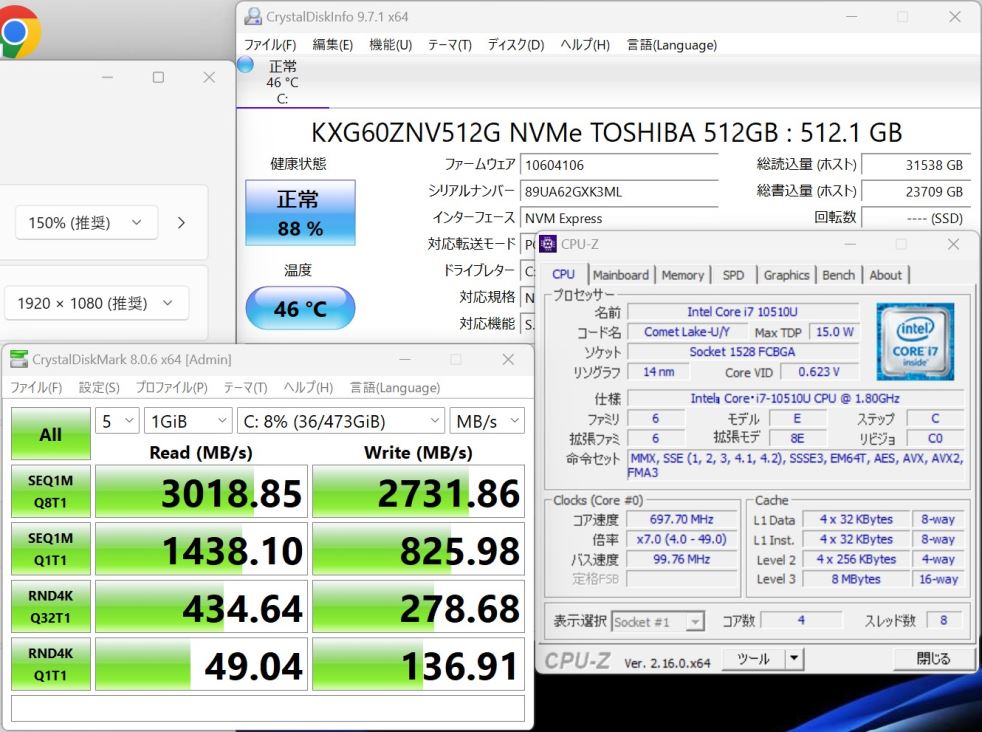
Task: Click the core speed value 697.70 MHz
Action: [681, 519]
